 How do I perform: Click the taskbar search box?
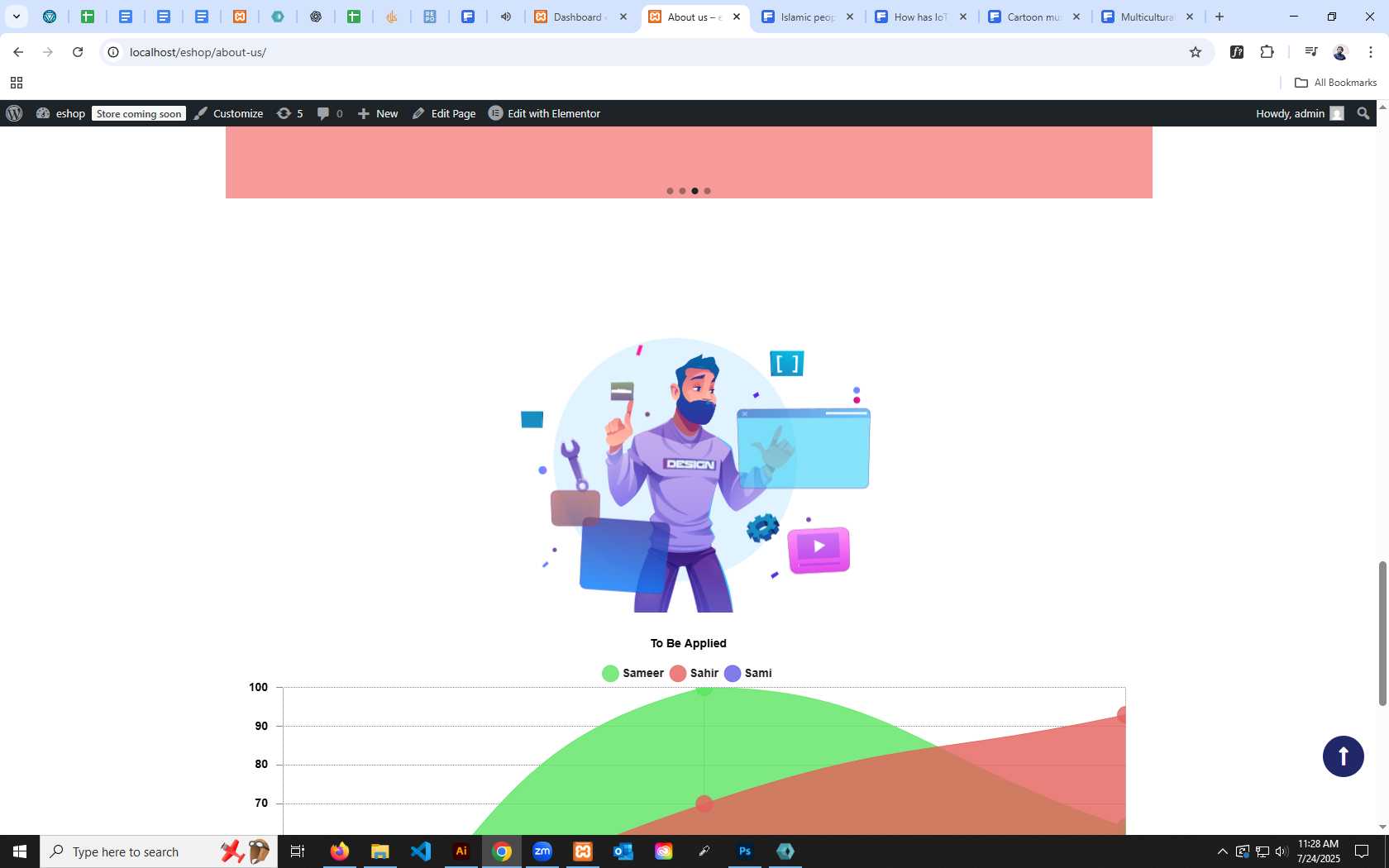[x=159, y=851]
